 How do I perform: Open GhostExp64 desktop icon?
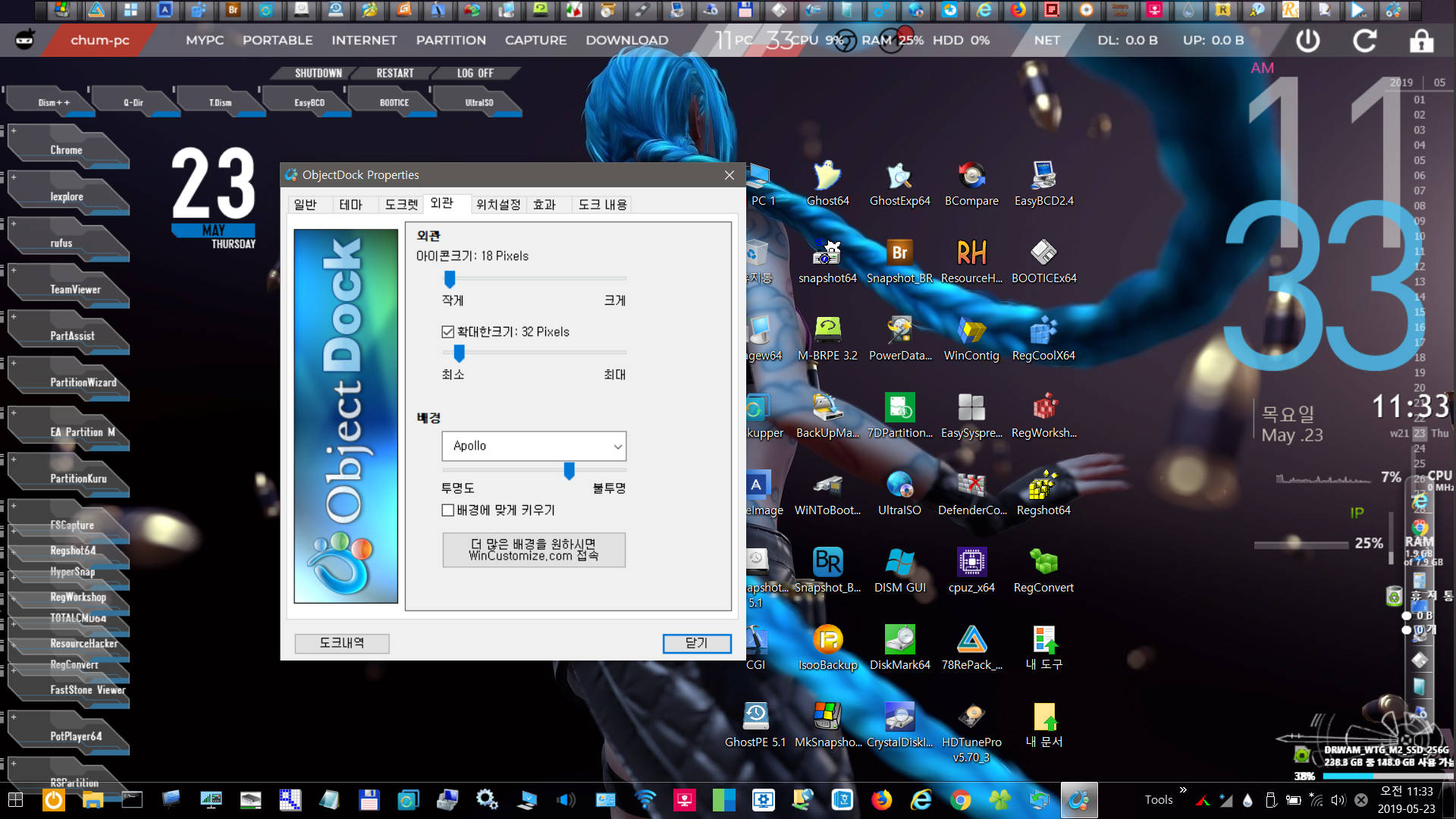[899, 184]
